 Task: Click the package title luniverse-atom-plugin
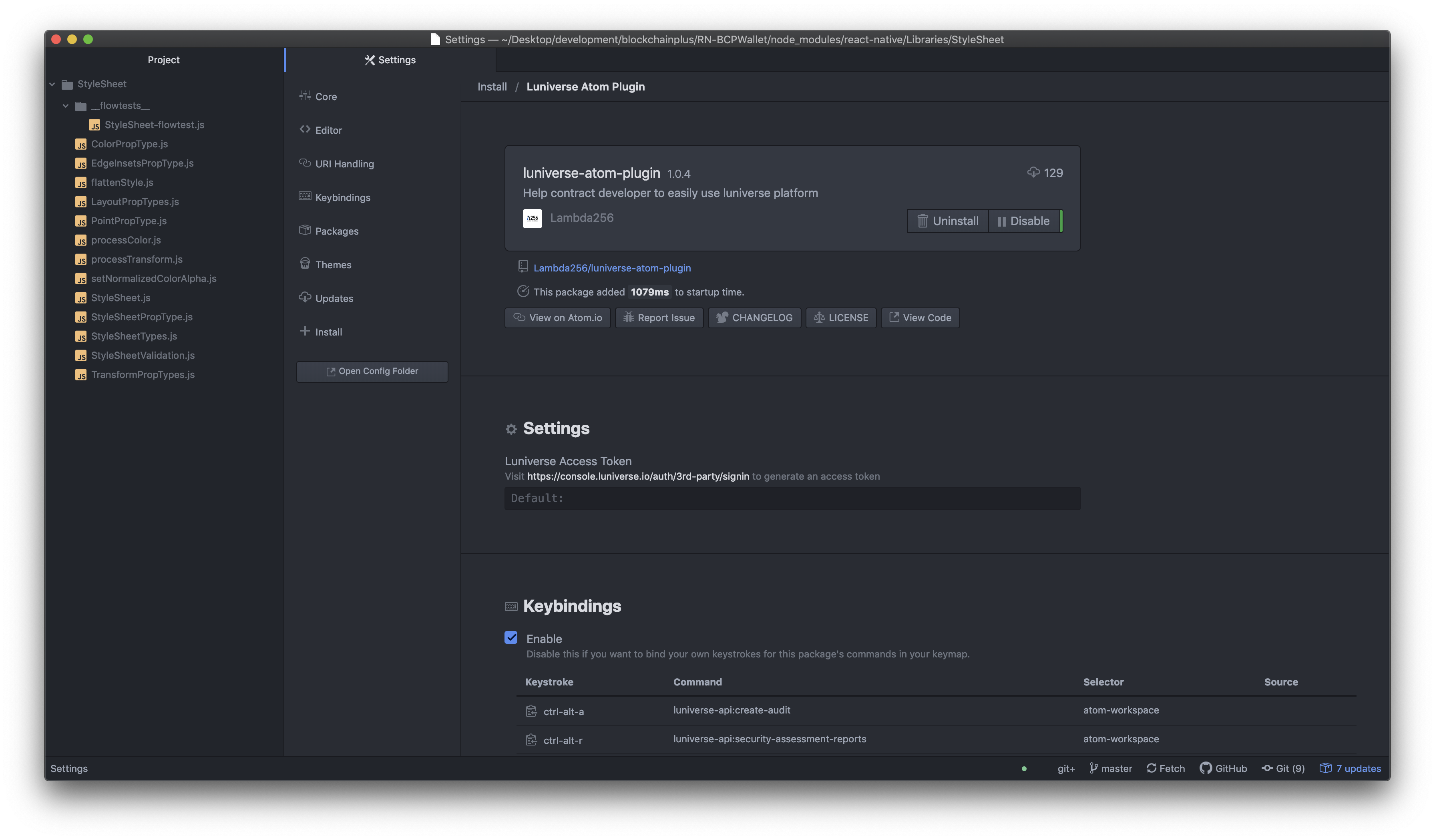click(x=591, y=173)
